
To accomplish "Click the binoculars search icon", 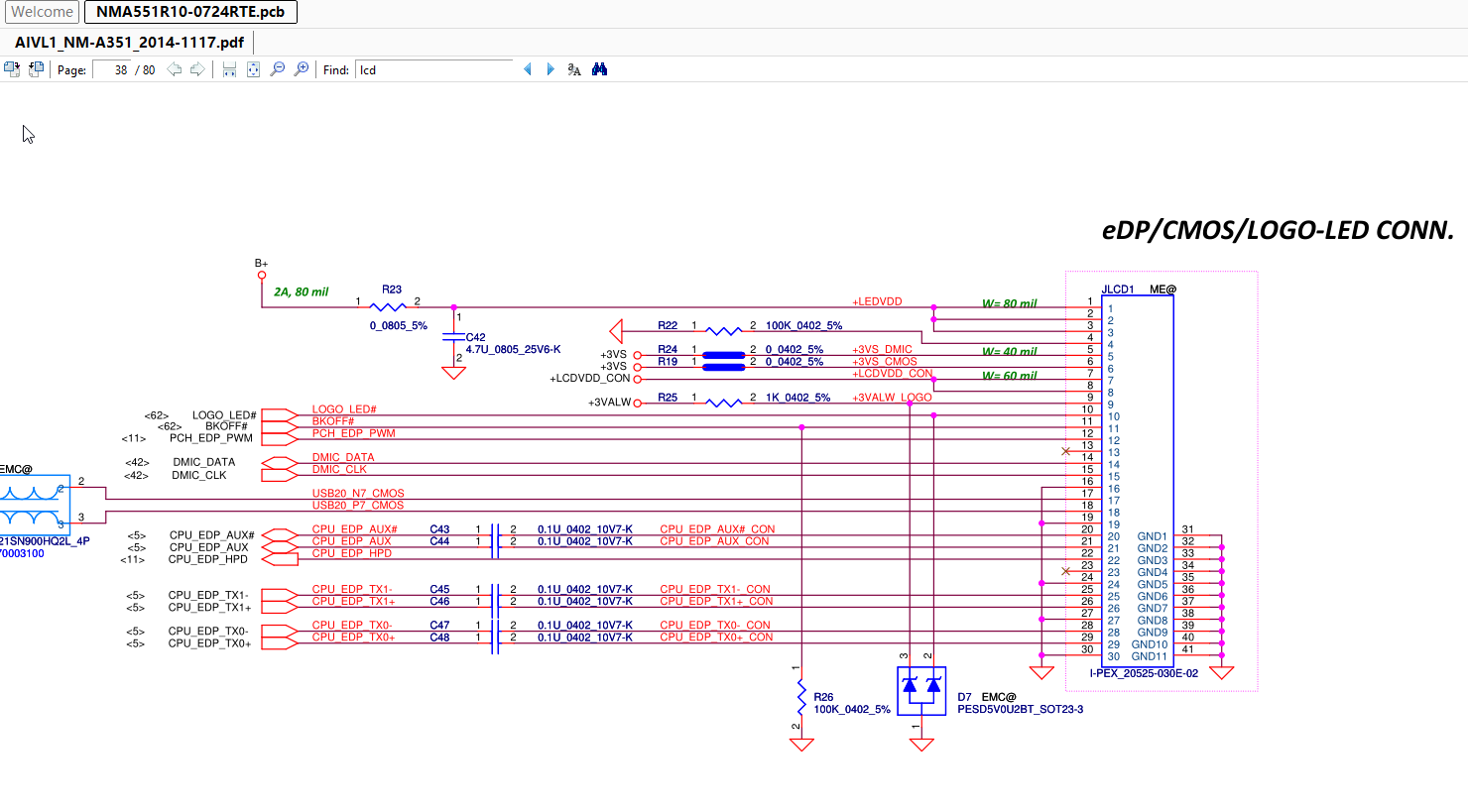I will [x=599, y=69].
